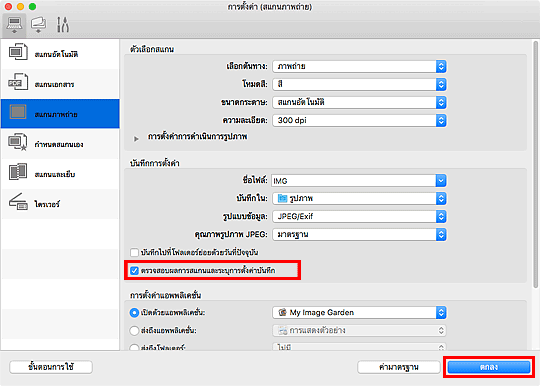Open the เลือกต้นทาง source dropdown
The image size is (540, 386).
(359, 66)
